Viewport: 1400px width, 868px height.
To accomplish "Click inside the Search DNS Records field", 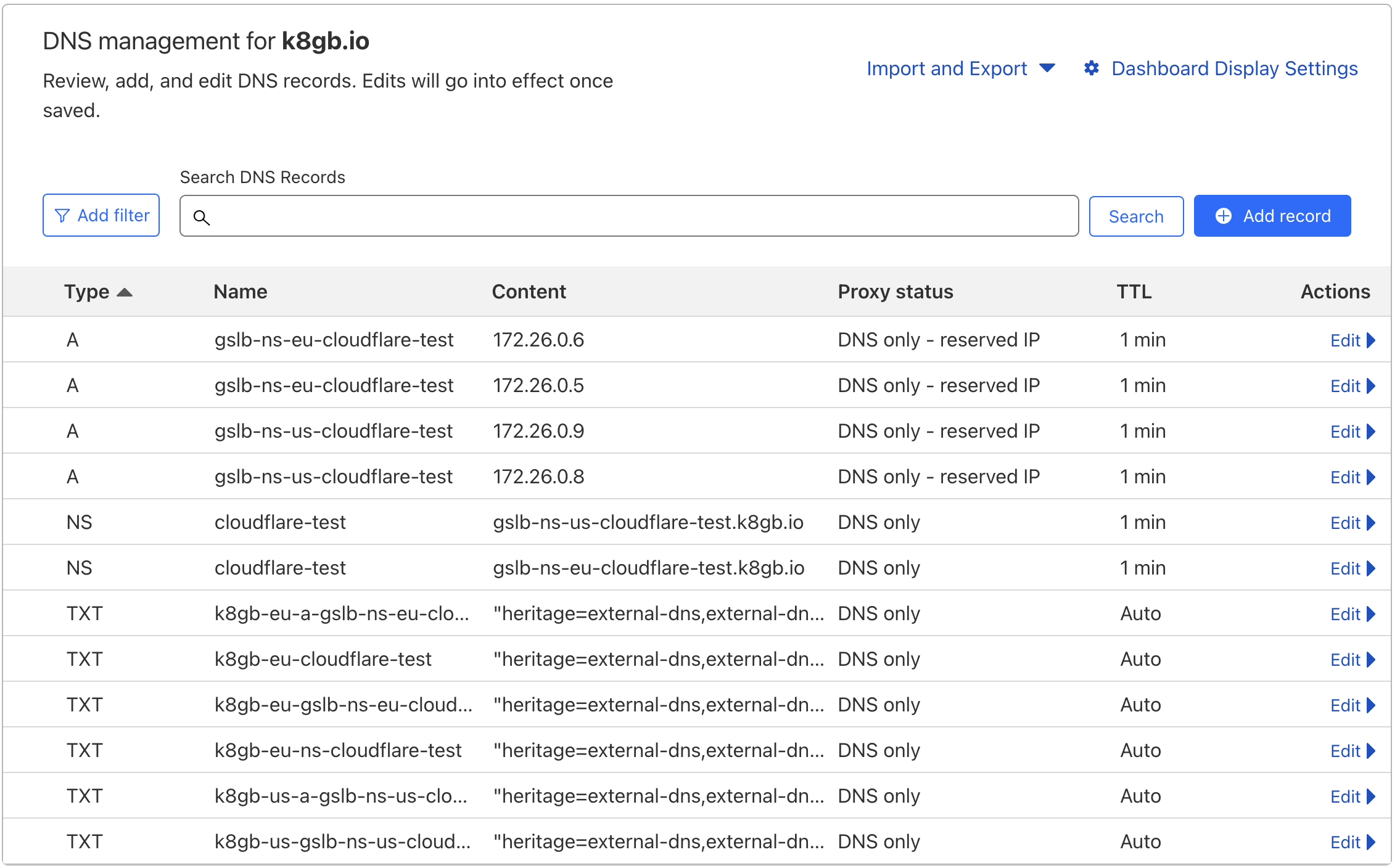I will (617, 216).
